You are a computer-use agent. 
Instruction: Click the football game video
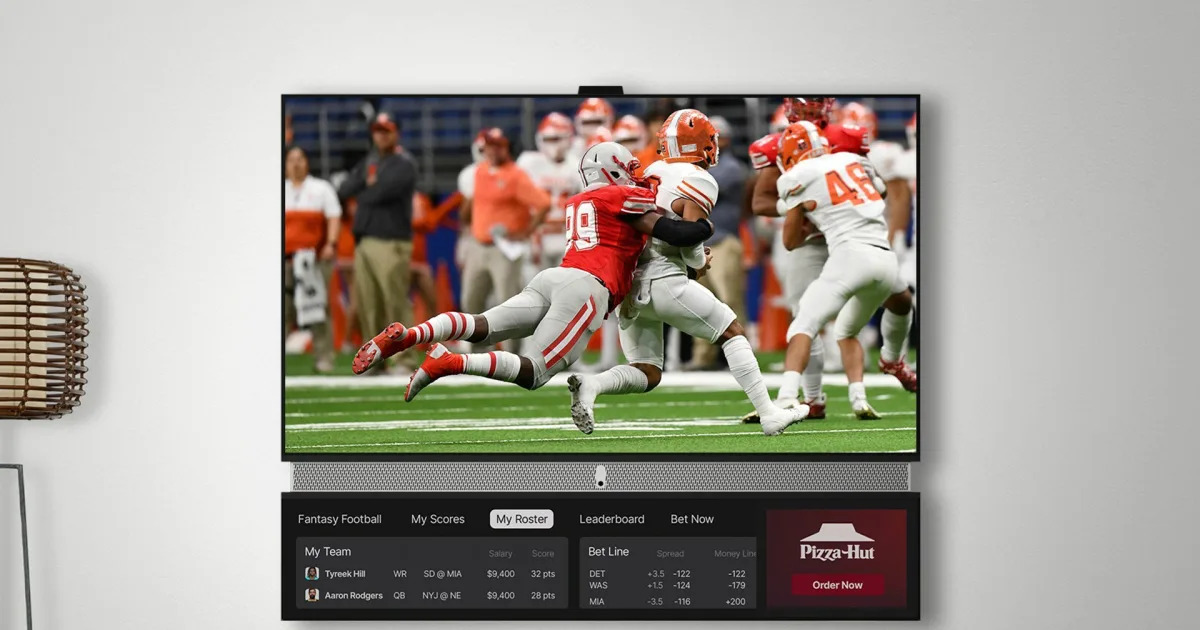coord(600,275)
